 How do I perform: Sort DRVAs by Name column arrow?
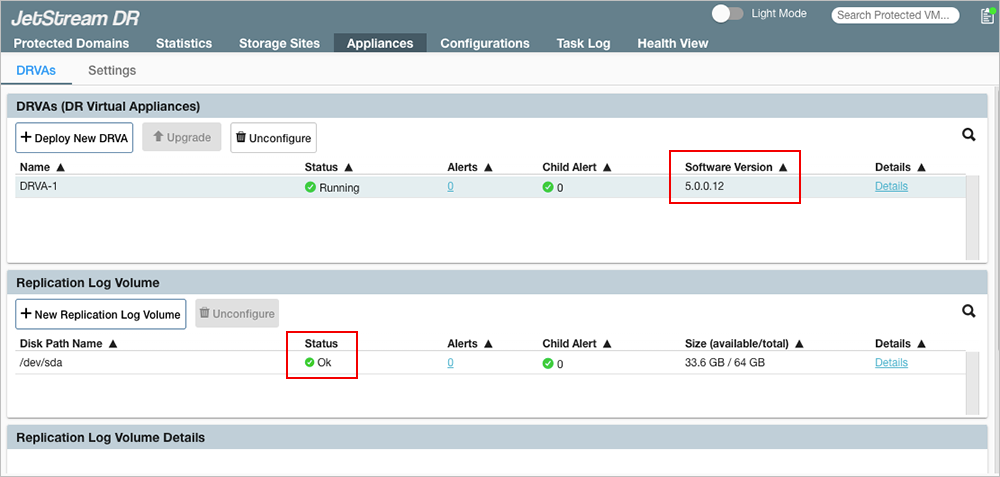[x=60, y=168]
